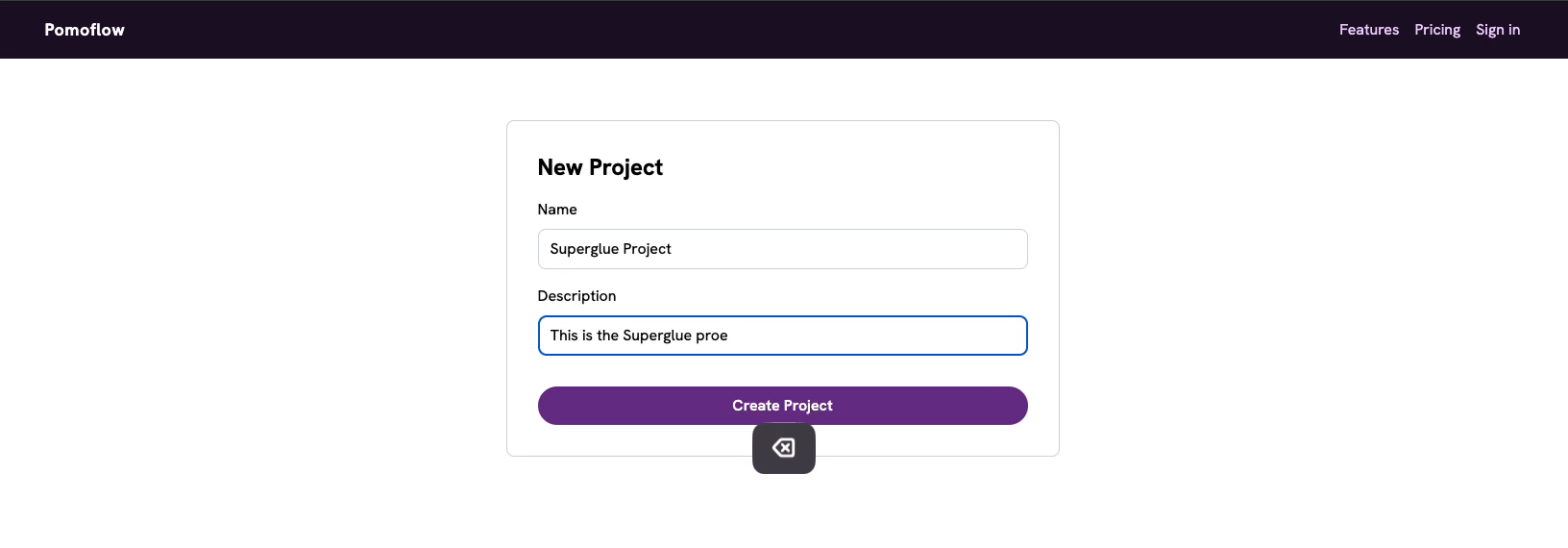Screen dimensions: 1568x548
Task: Focus the Name input field
Action: click(782, 249)
